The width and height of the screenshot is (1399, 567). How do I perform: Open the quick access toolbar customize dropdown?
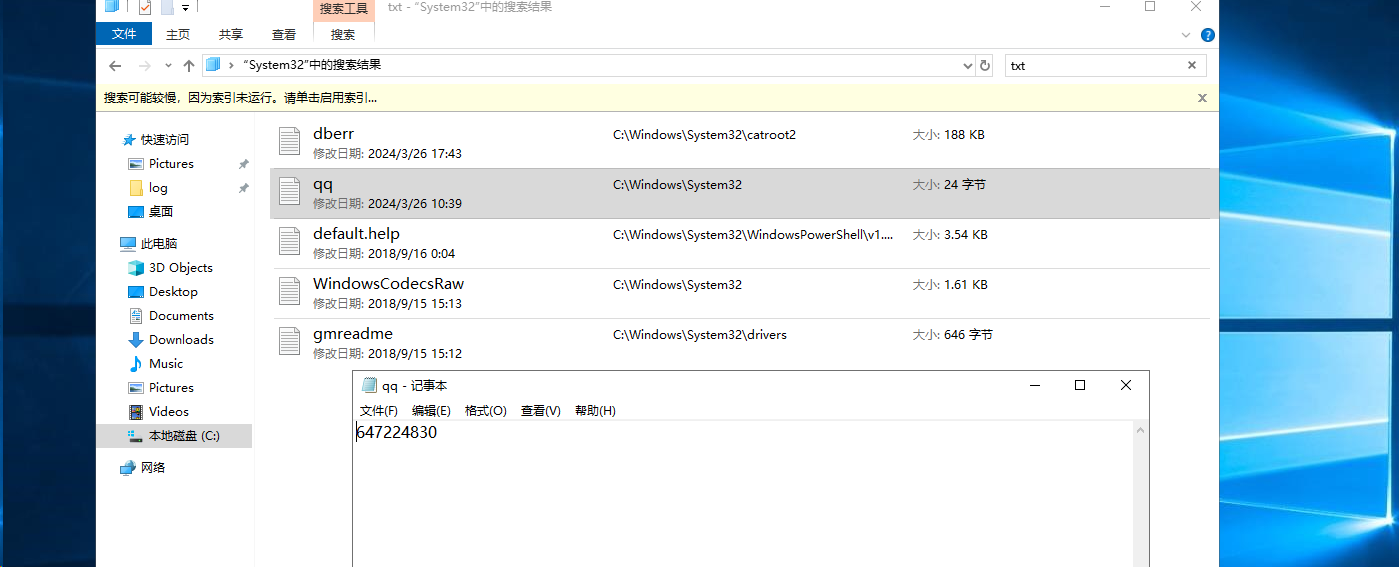point(186,8)
